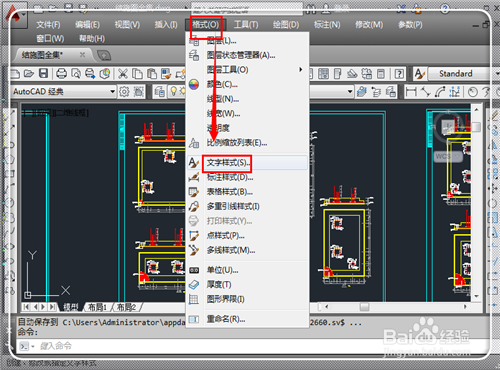500x370 pixels.
Task: Click the ViewCube in the drawing area
Action: point(447,126)
